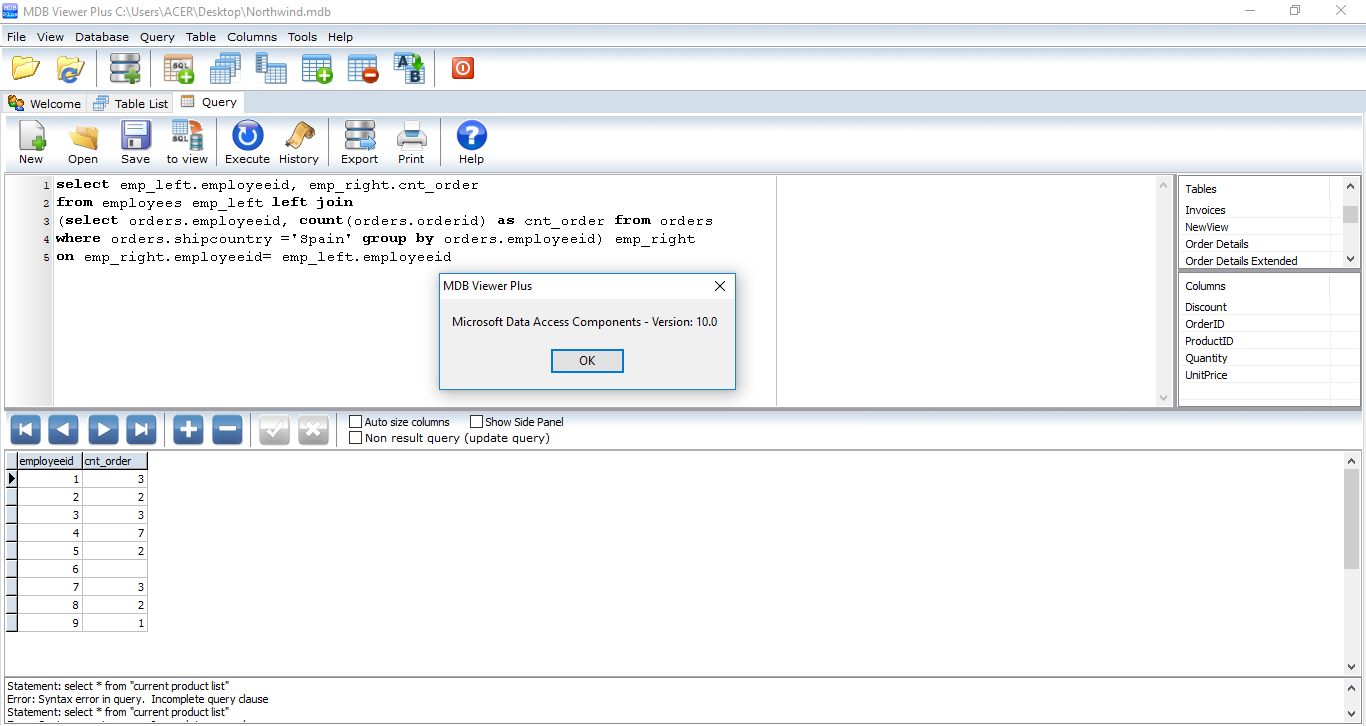Select Order Details Extended in Tables list
The image size is (1366, 726).
[x=1241, y=261]
